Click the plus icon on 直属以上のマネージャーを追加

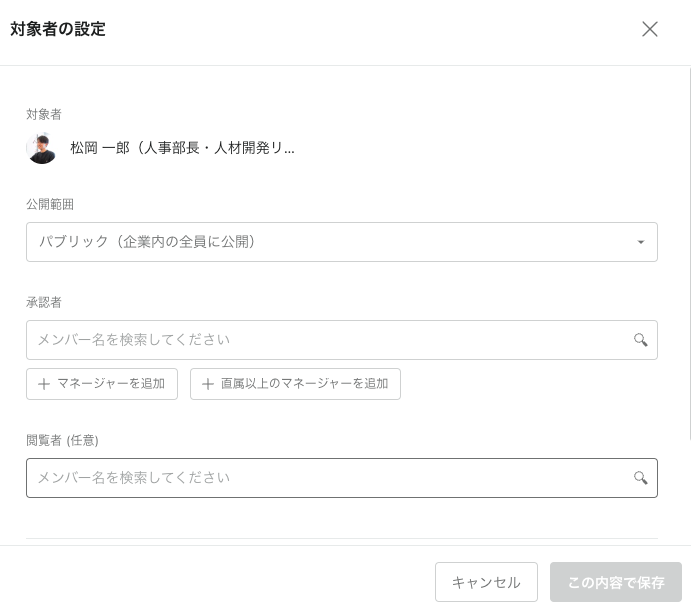point(207,384)
